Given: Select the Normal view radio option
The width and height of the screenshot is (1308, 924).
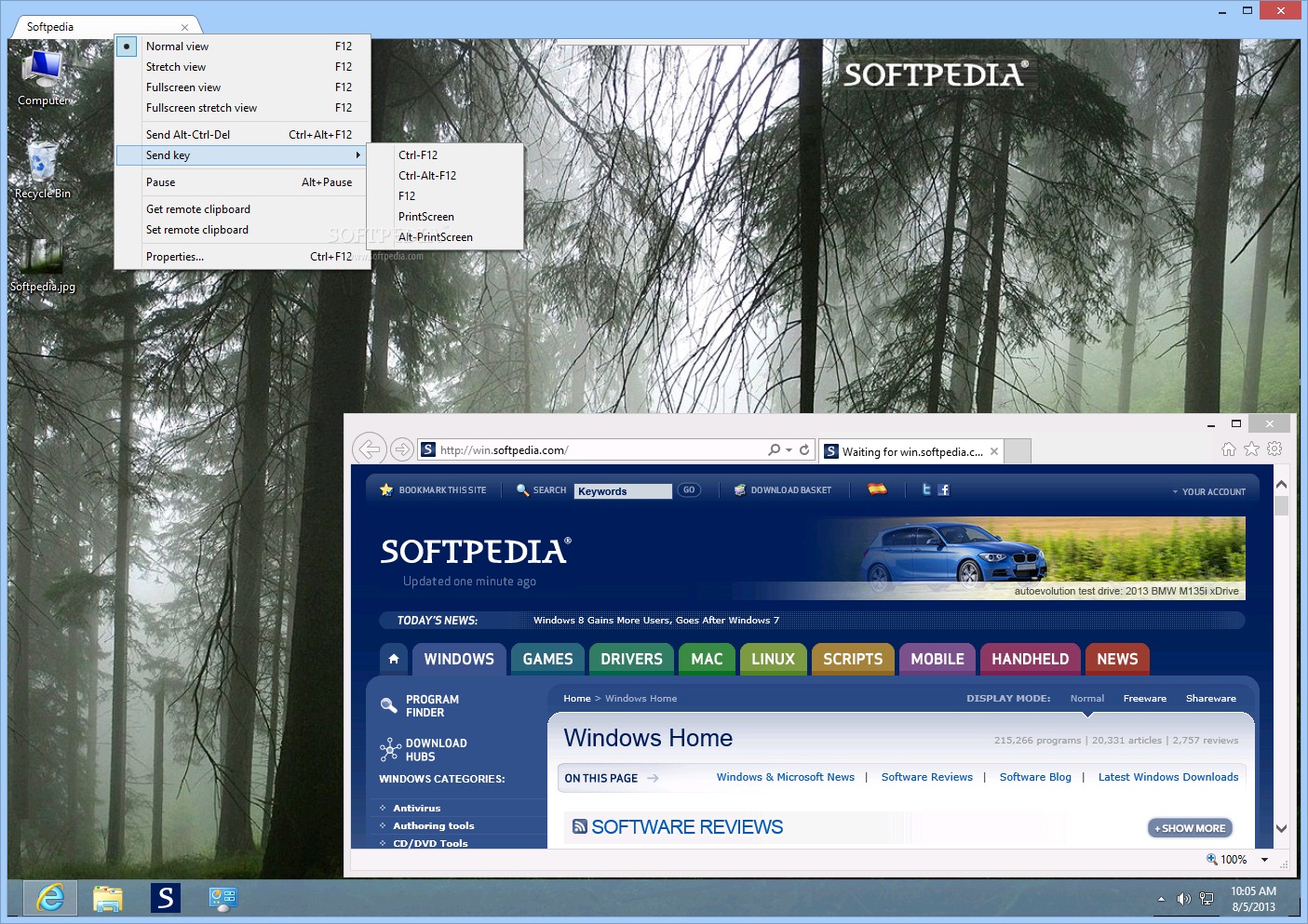Looking at the screenshot, I should pos(128,47).
